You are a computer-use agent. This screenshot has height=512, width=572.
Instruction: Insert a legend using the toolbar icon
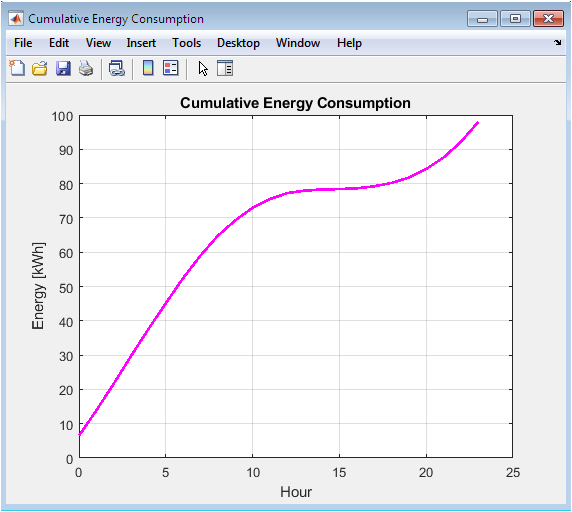pos(171,68)
